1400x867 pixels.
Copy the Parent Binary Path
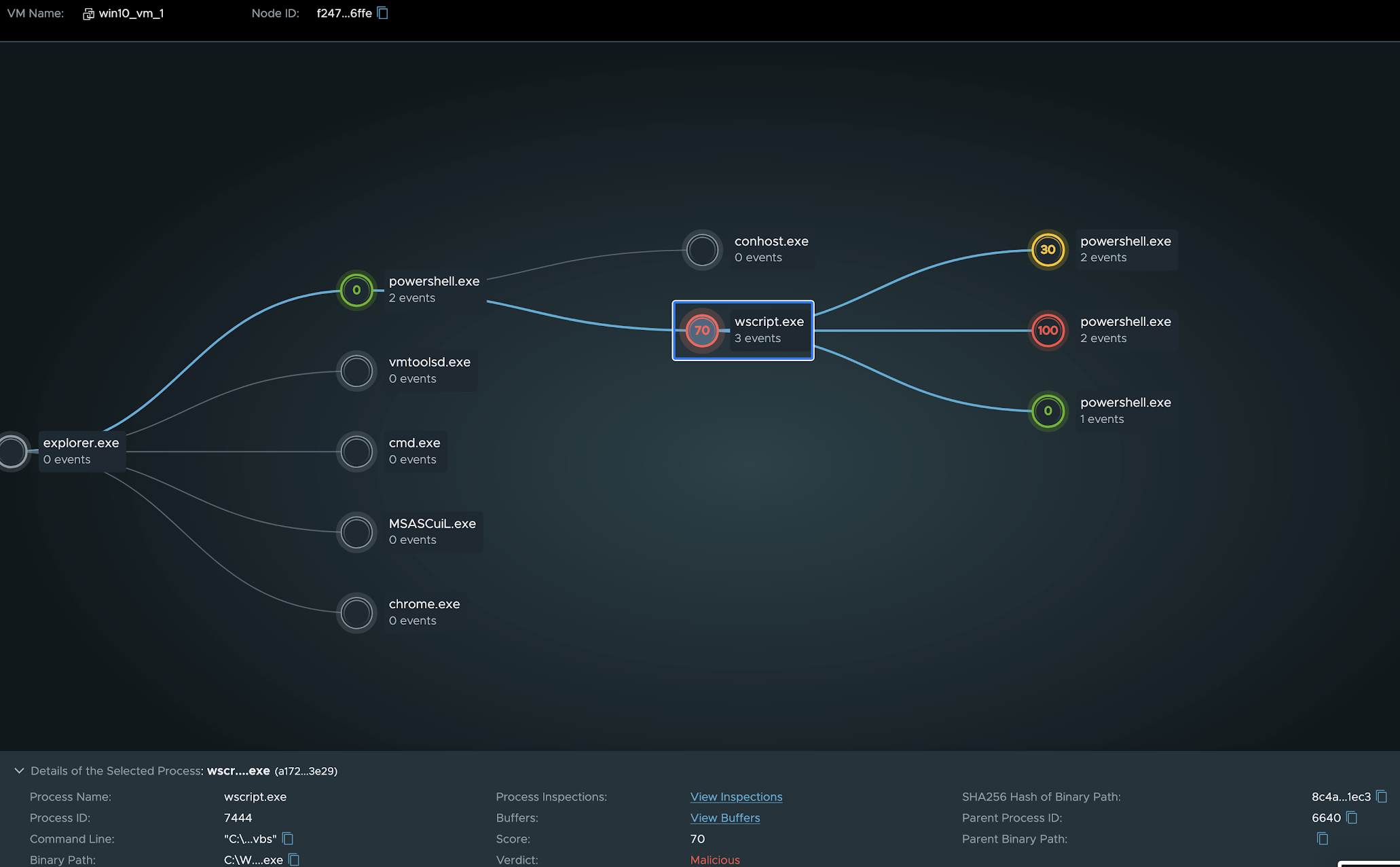1322,838
